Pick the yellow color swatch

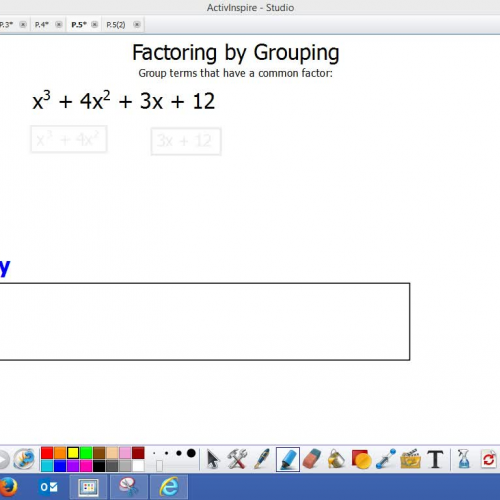pyautogui.click(x=73, y=453)
